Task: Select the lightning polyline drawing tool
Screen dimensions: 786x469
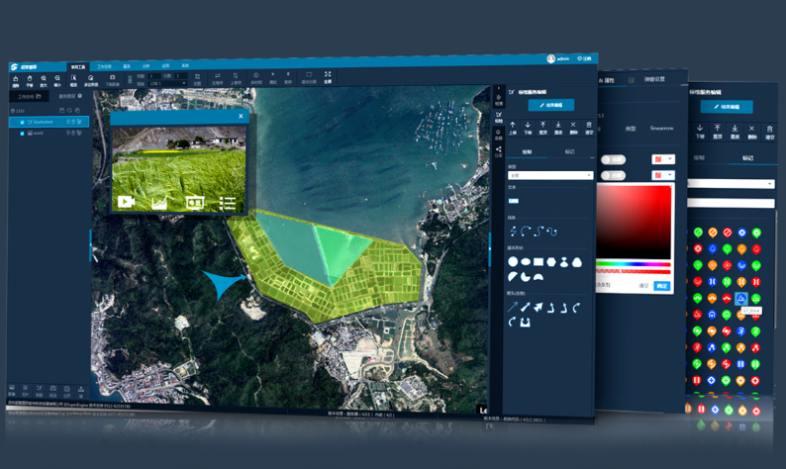Action: [513, 231]
